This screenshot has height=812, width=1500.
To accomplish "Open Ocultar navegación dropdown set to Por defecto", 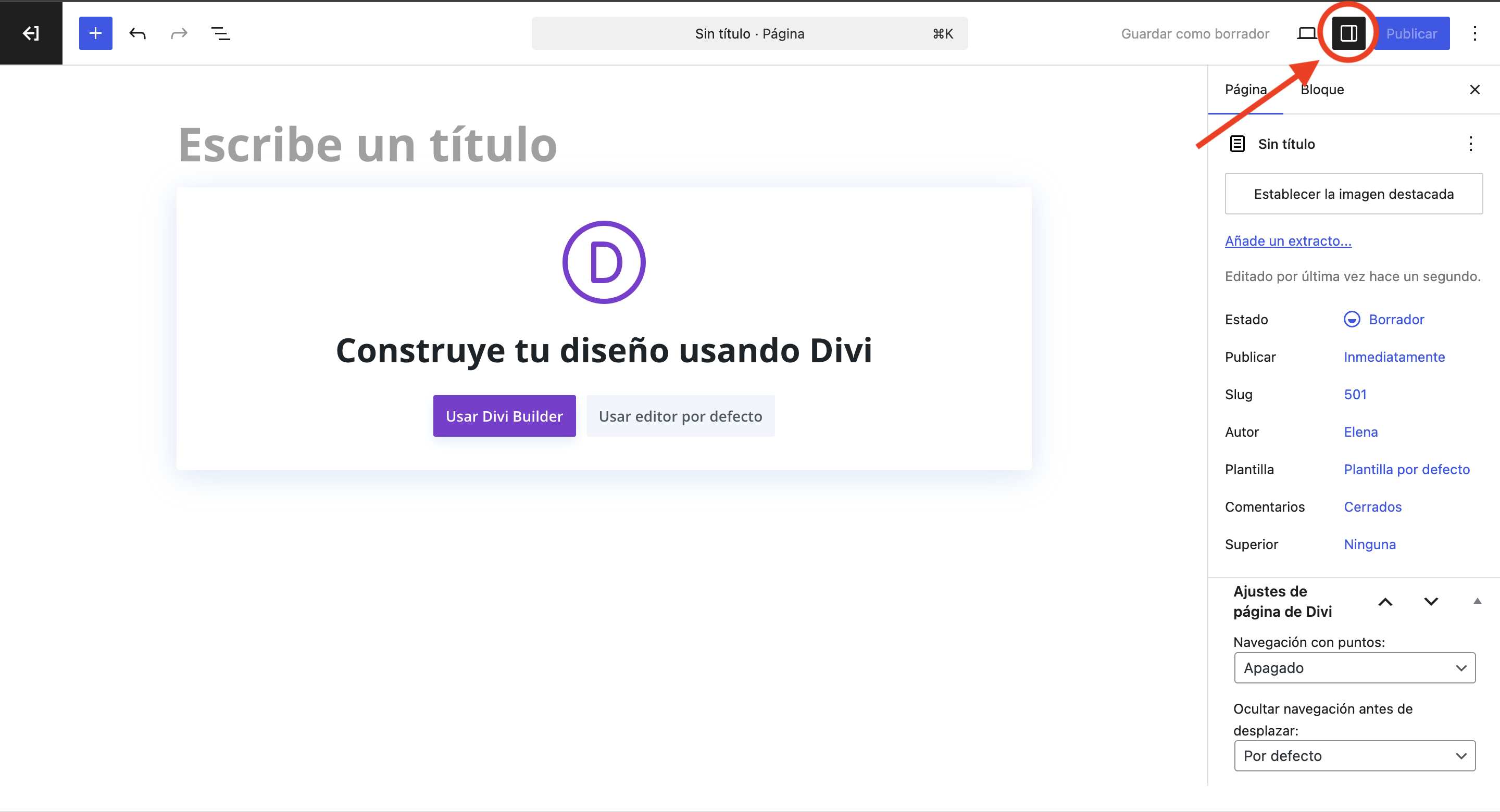I will (x=1354, y=756).
